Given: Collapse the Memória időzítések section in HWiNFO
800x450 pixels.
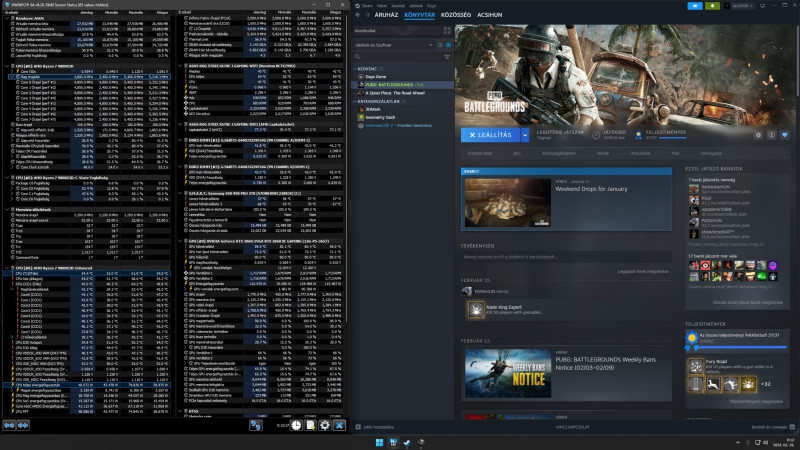Looking at the screenshot, I should pyautogui.click(x=7, y=209).
